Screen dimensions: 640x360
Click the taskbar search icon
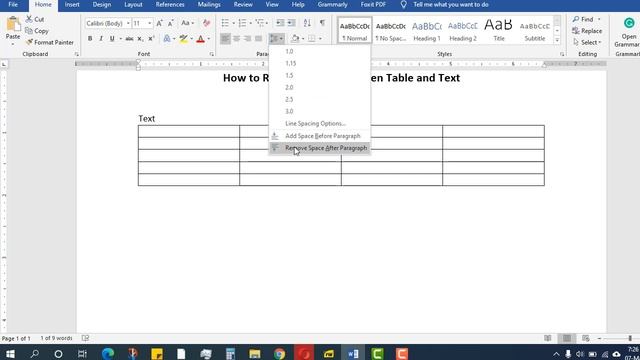coord(34,353)
